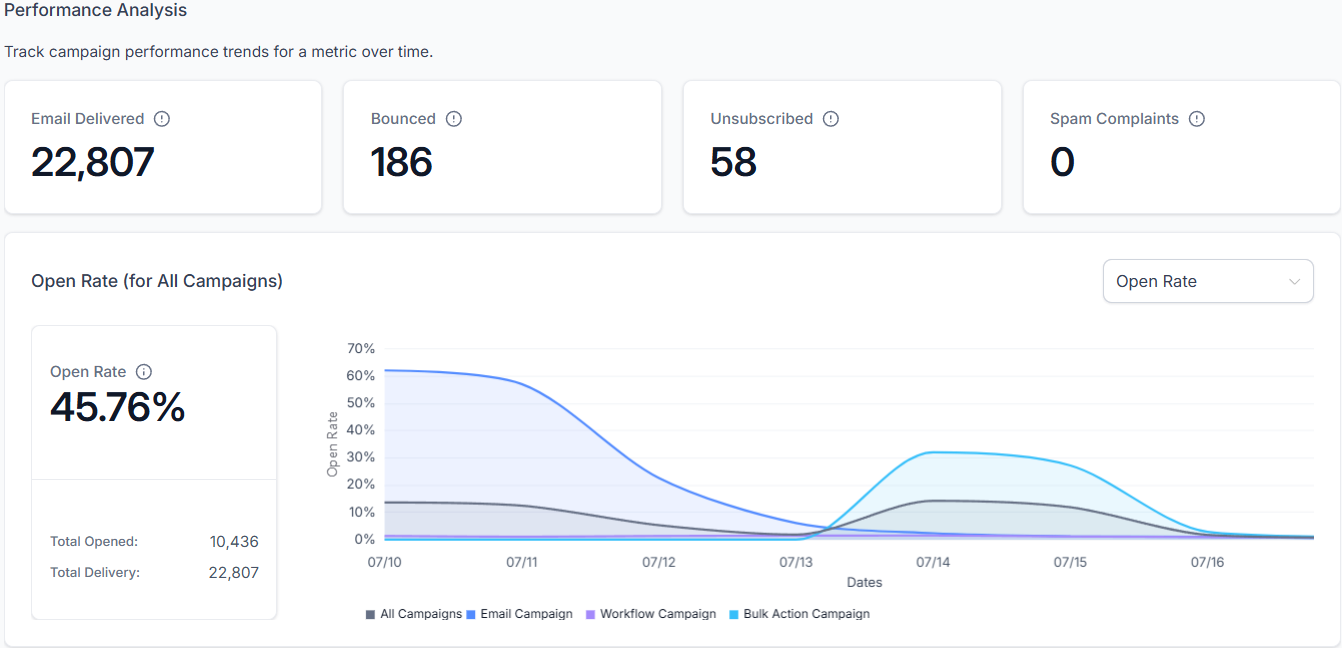Click the gray All Campaigns legend swatch
The width and height of the screenshot is (1342, 648).
pos(371,614)
